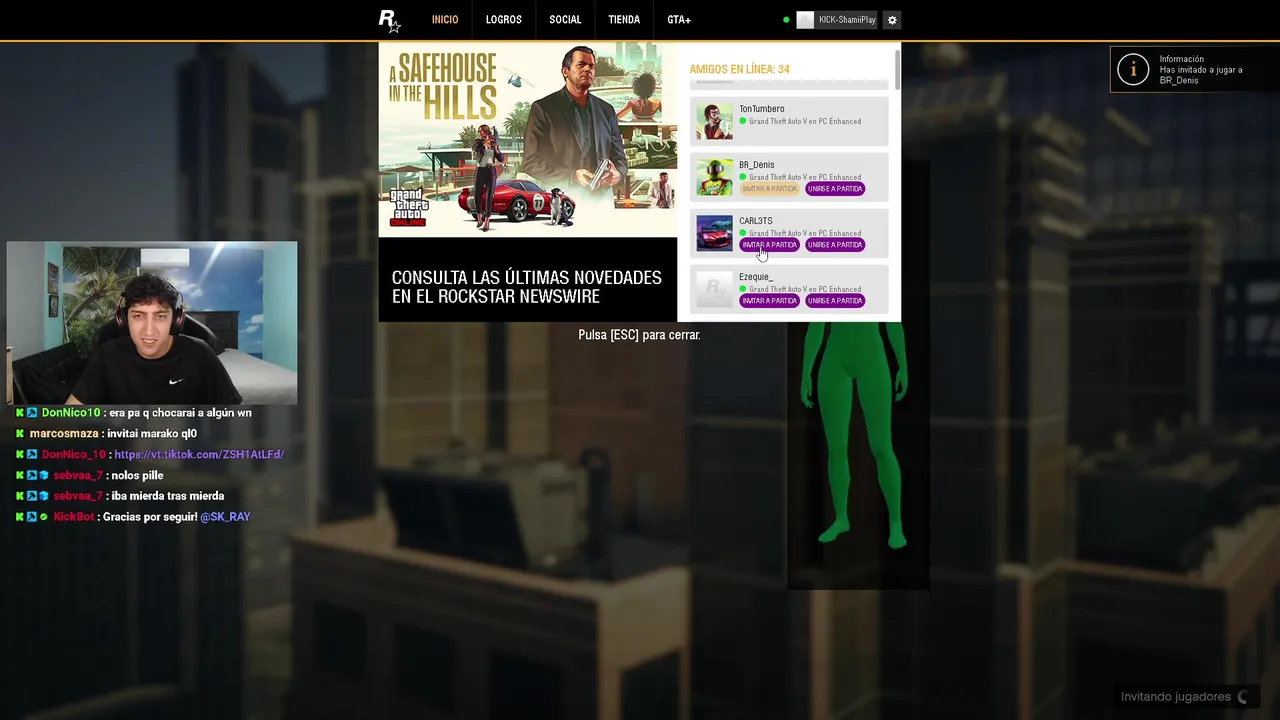1280x720 pixels.
Task: Click the 'Pulsa [ESC] para cerrar' hint
Action: [639, 335]
